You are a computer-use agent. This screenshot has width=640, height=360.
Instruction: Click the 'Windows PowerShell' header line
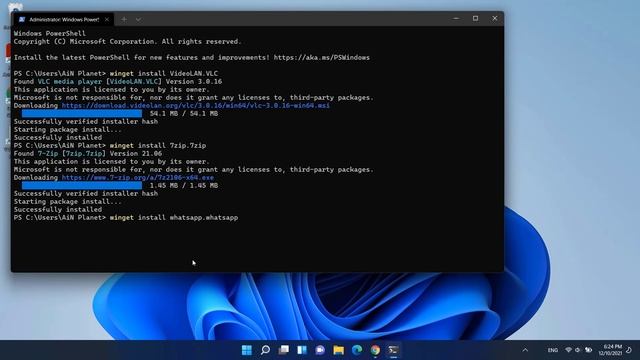coord(50,33)
